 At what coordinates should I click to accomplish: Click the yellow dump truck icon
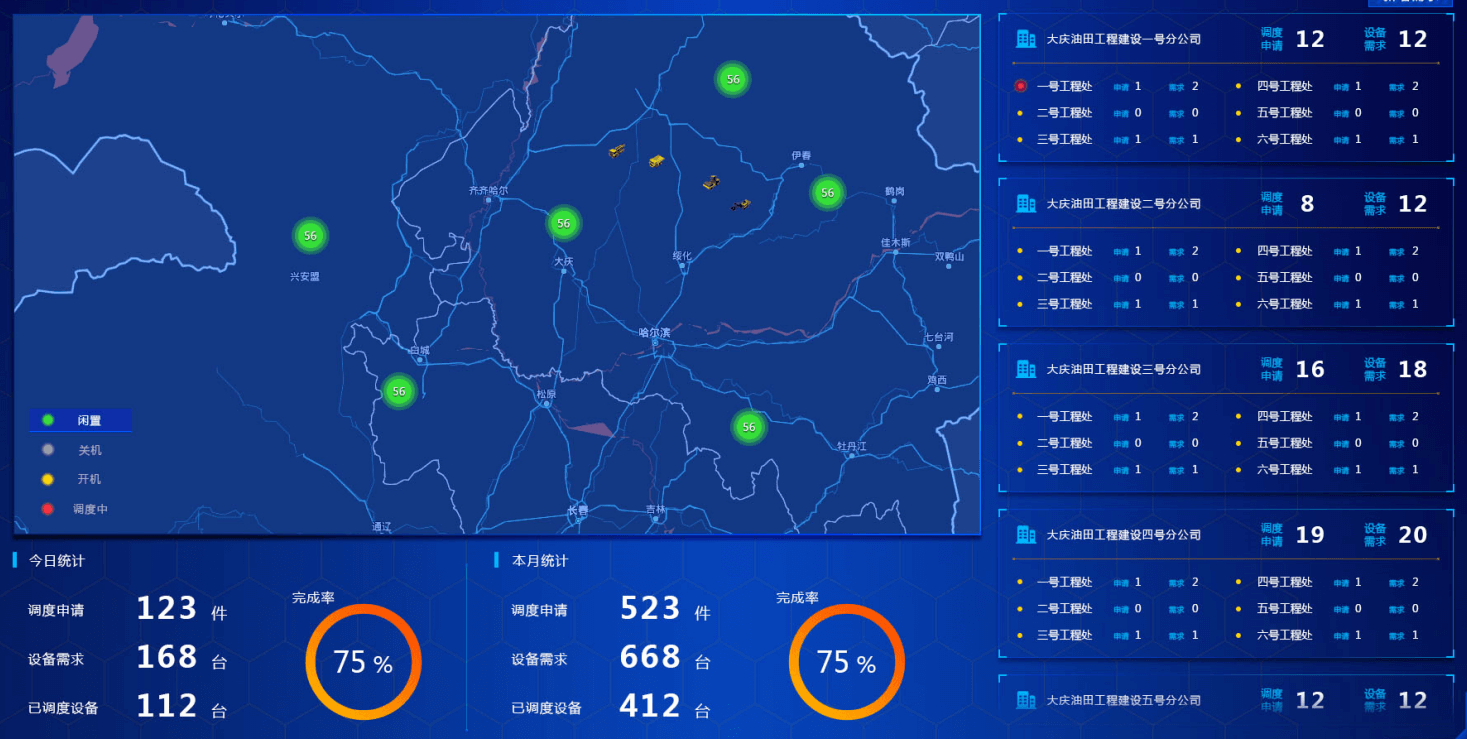pyautogui.click(x=656, y=160)
